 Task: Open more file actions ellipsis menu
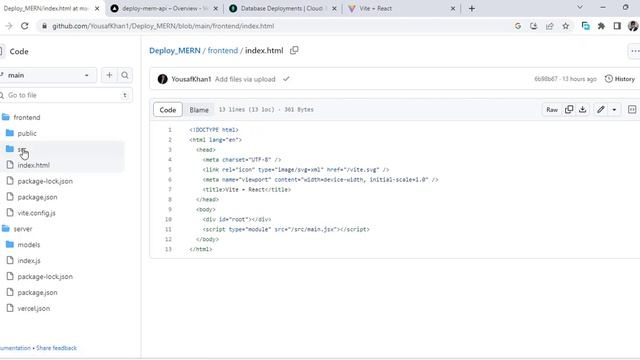point(635,51)
